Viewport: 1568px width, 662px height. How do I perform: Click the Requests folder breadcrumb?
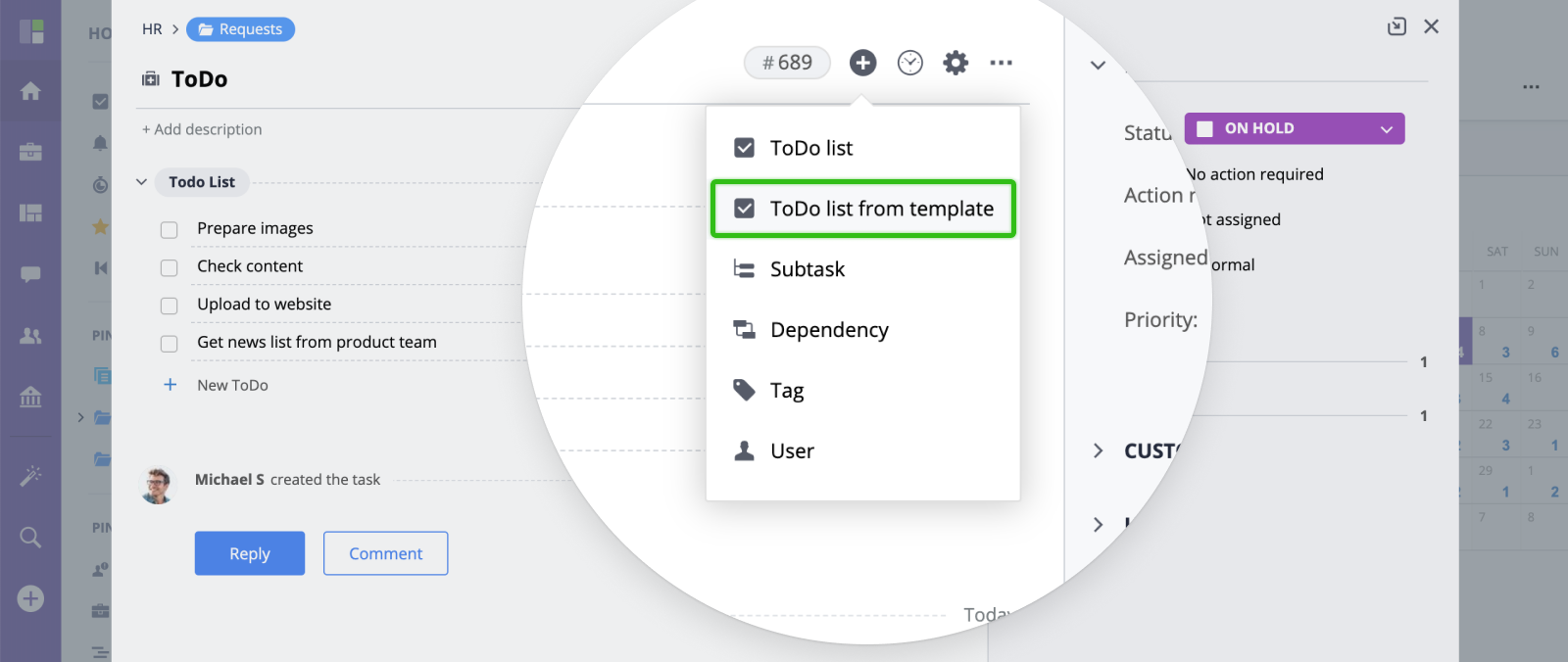(x=240, y=29)
